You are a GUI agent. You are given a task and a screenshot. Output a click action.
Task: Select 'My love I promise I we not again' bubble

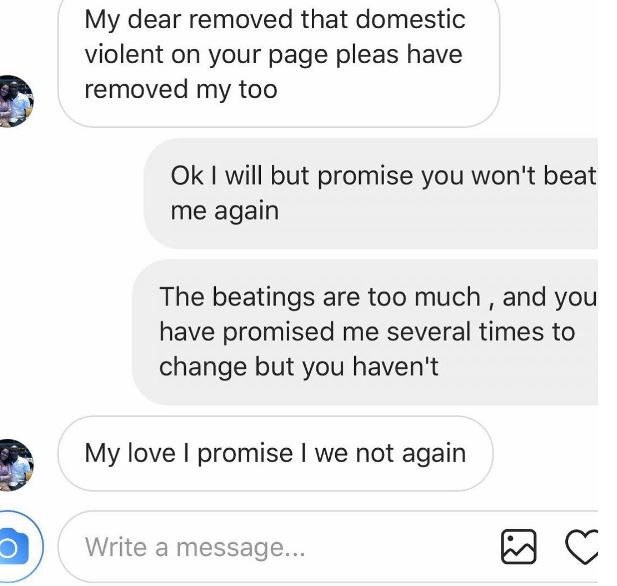click(x=275, y=453)
